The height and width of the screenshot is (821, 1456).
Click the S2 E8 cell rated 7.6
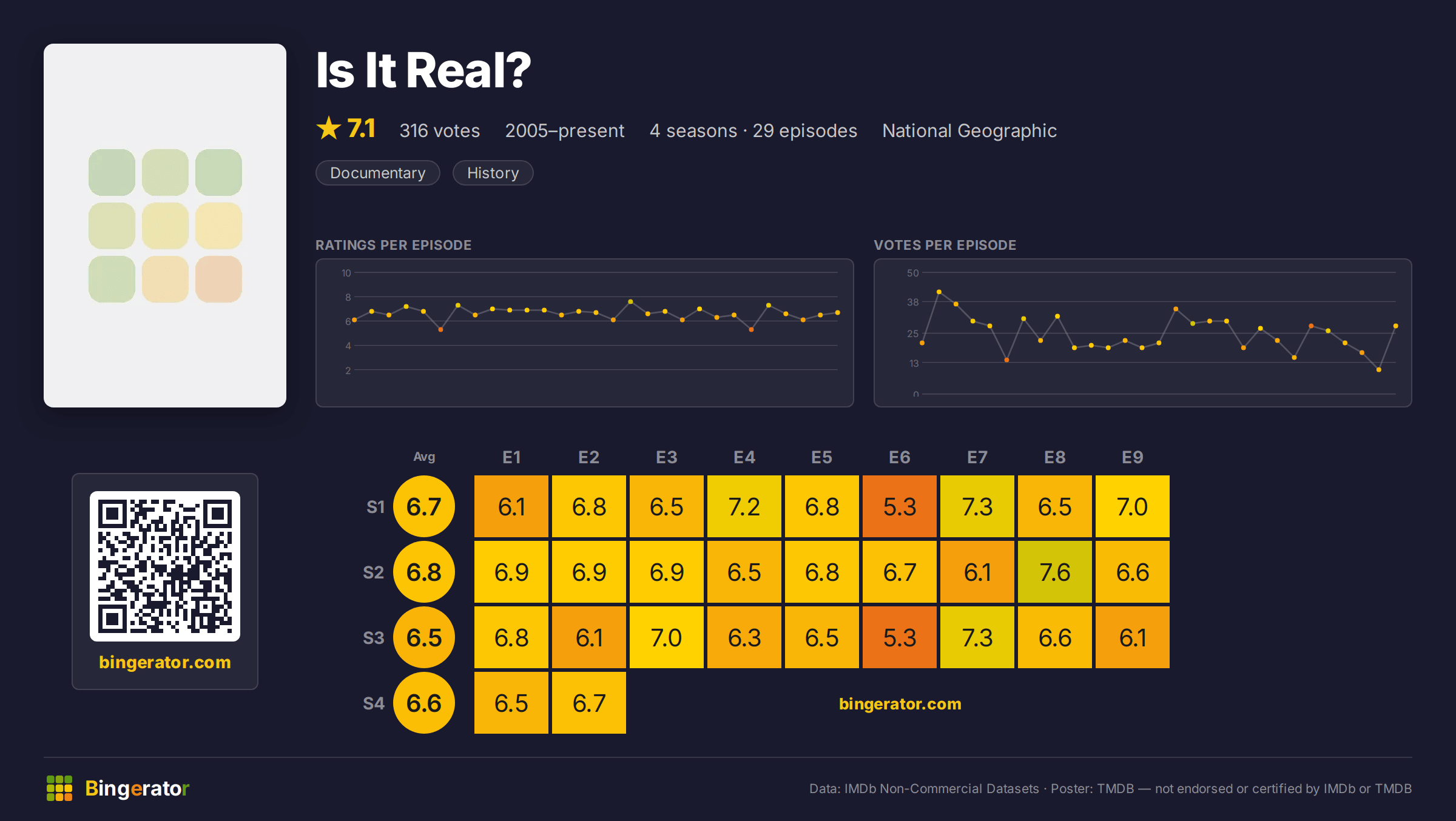click(1055, 572)
